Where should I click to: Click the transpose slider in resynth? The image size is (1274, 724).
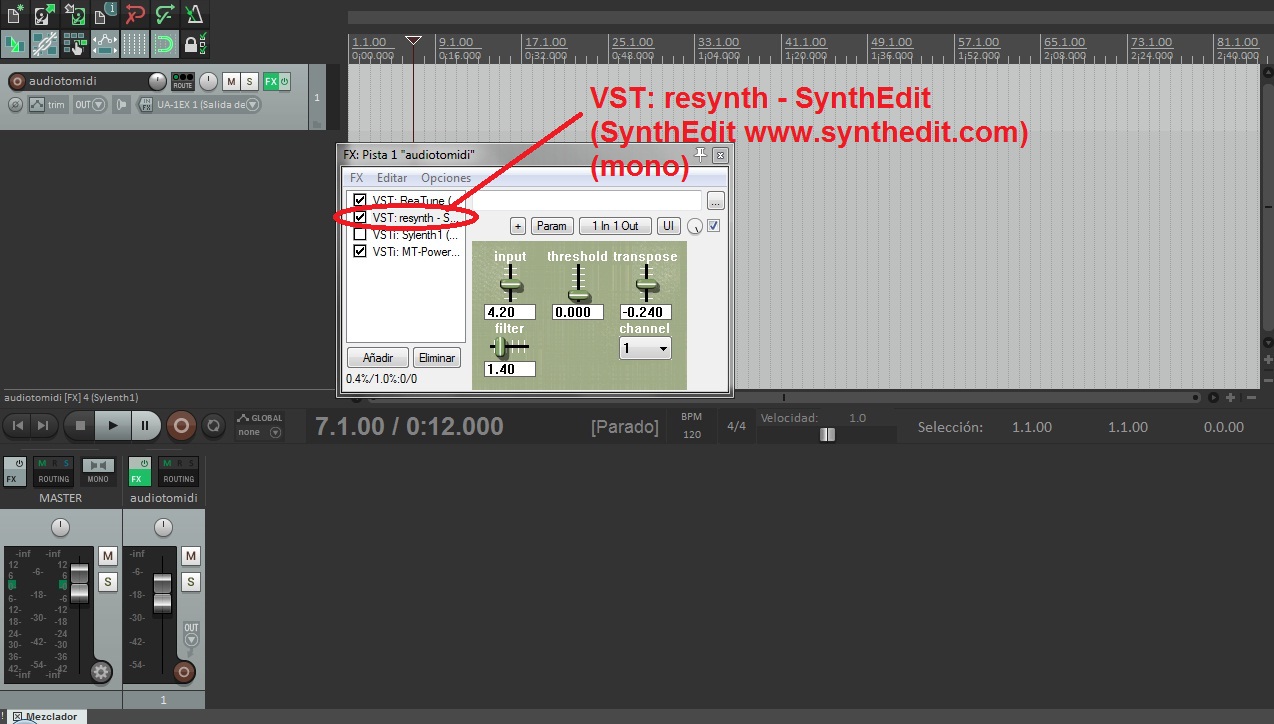click(646, 284)
